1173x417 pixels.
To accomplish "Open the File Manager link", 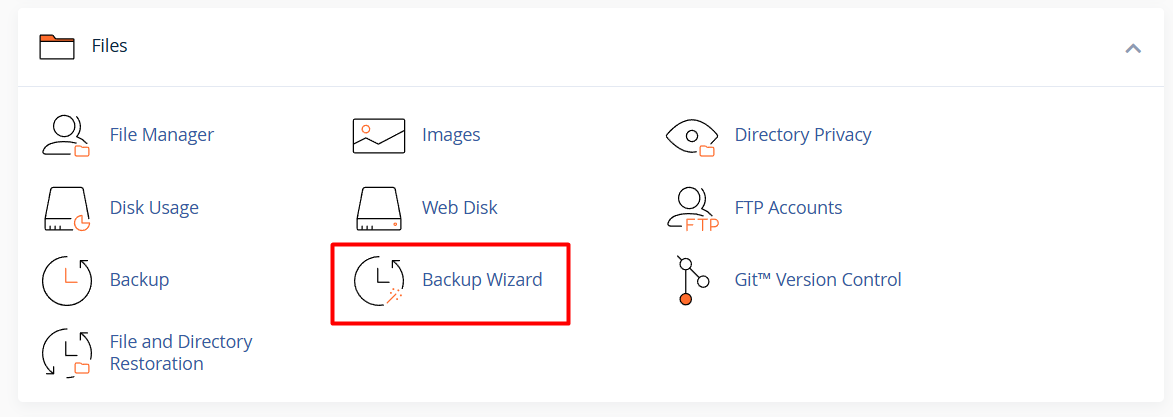I will coord(162,135).
